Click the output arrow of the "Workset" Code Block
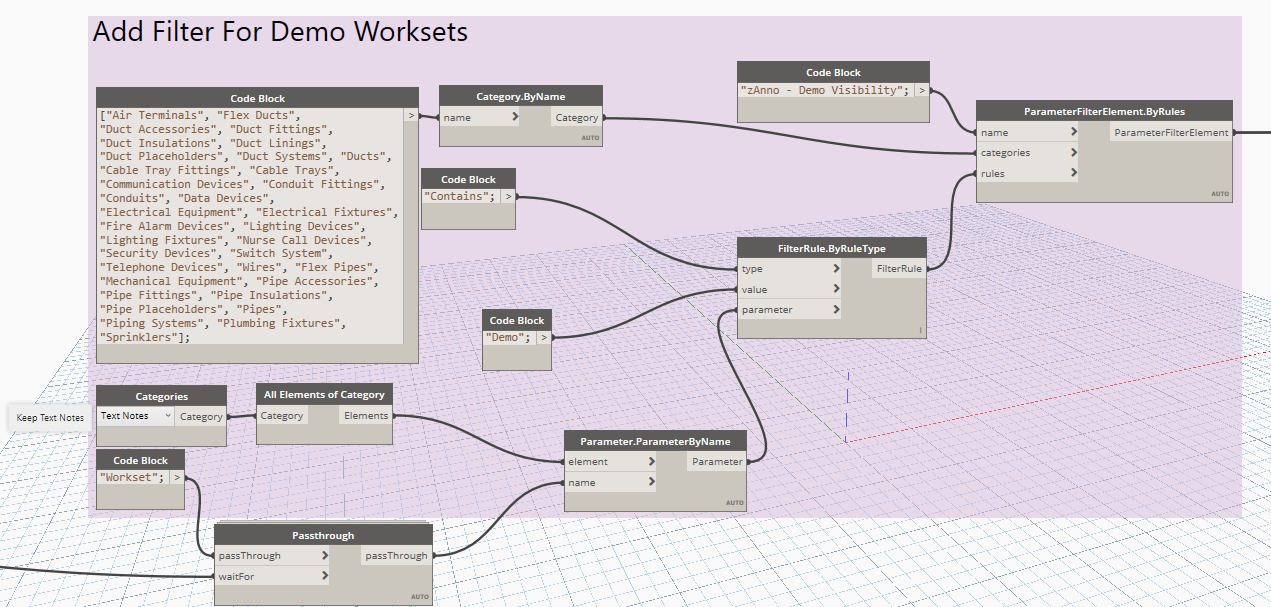This screenshot has height=607, width=1271. click(177, 477)
